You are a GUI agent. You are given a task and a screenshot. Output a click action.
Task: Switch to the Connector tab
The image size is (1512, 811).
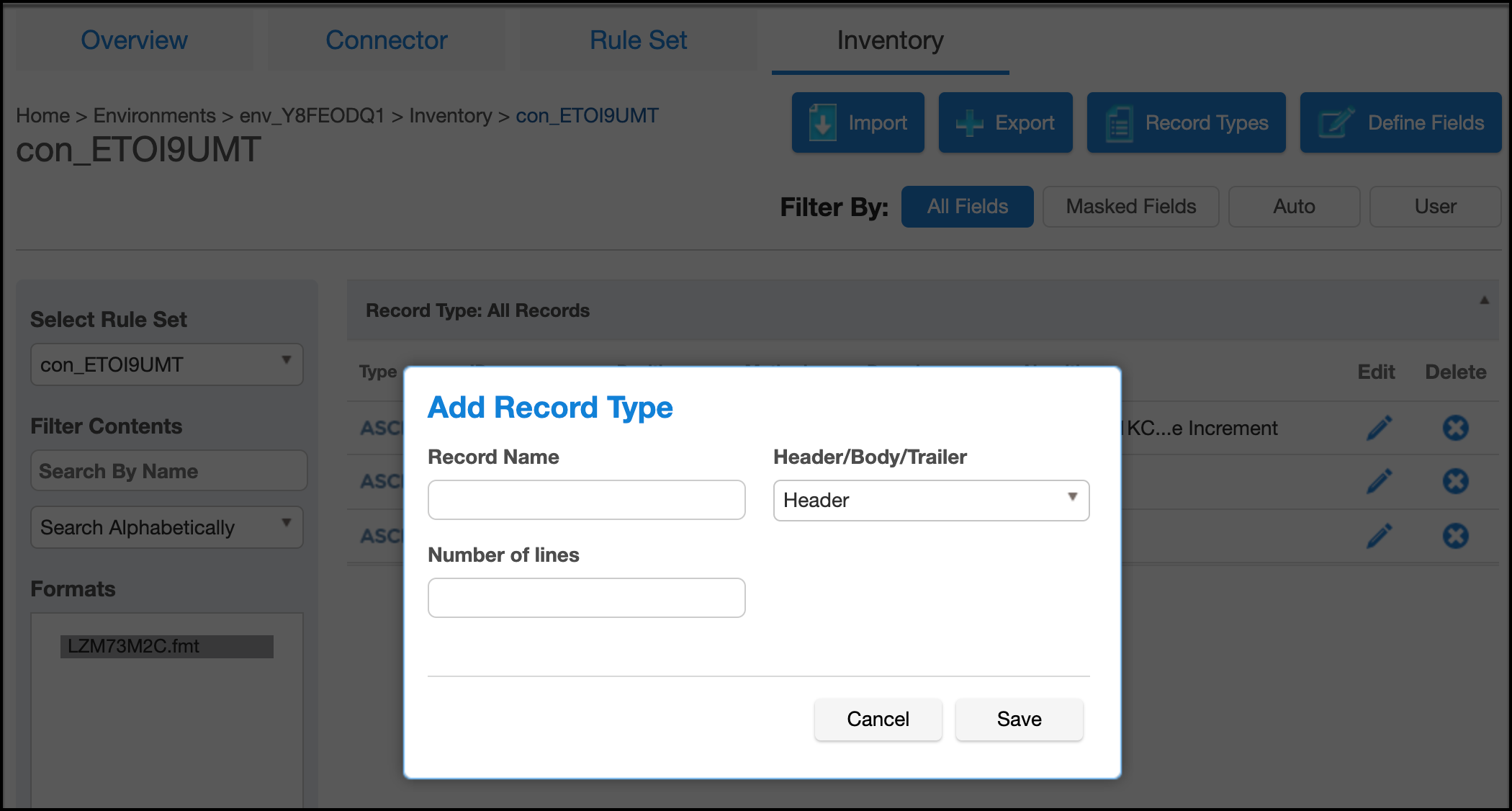(386, 40)
